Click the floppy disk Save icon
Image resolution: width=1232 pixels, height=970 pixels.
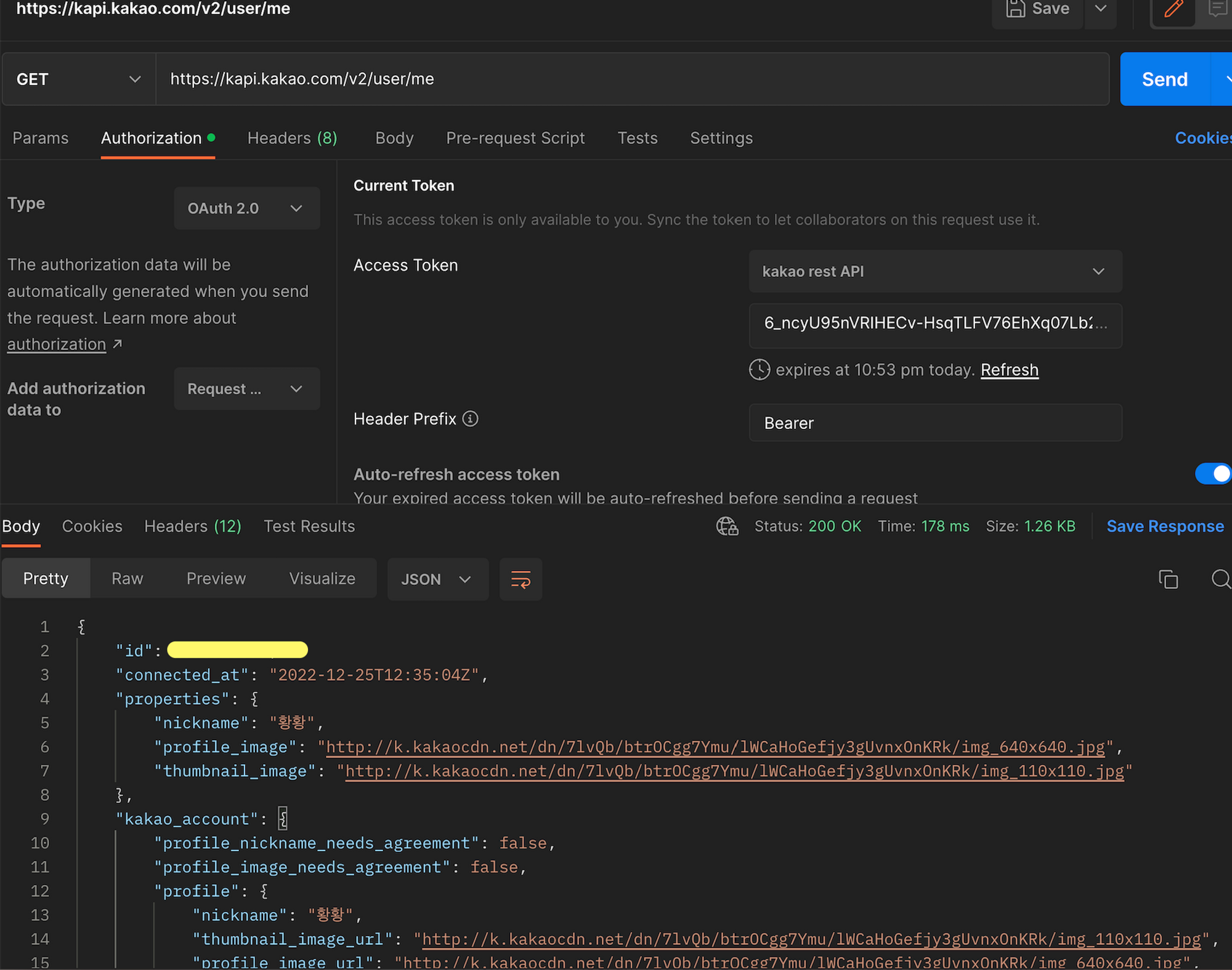[1016, 9]
